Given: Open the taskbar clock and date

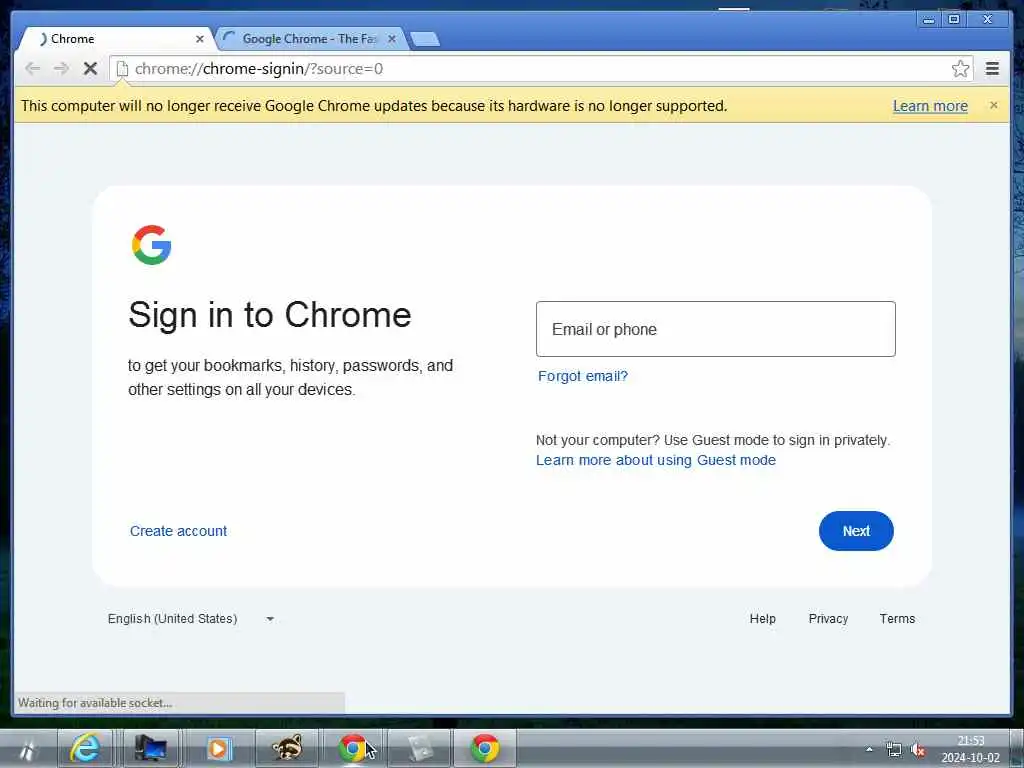Looking at the screenshot, I should click(970, 749).
